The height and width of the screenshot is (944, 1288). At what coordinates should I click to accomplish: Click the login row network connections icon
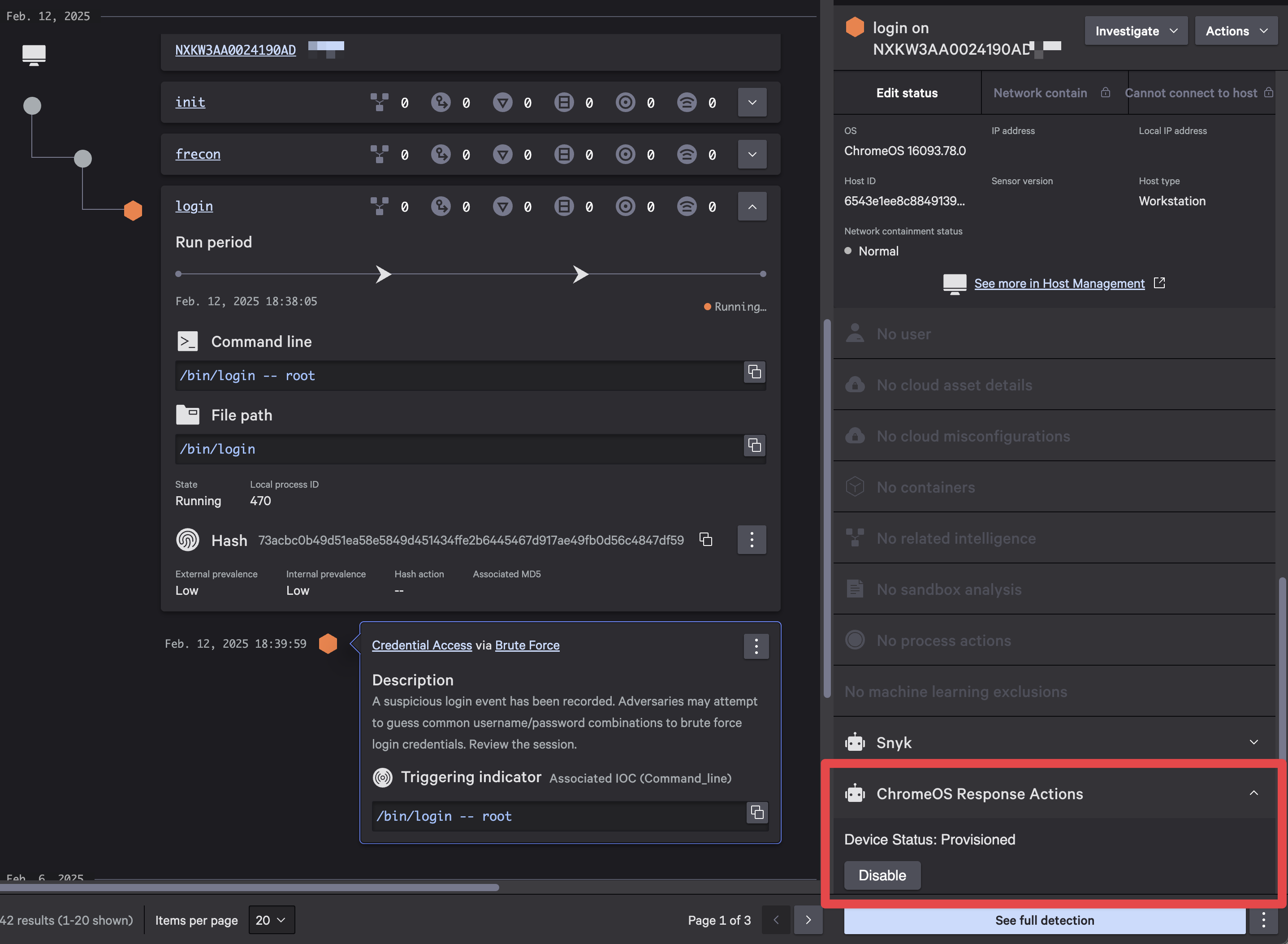click(687, 206)
